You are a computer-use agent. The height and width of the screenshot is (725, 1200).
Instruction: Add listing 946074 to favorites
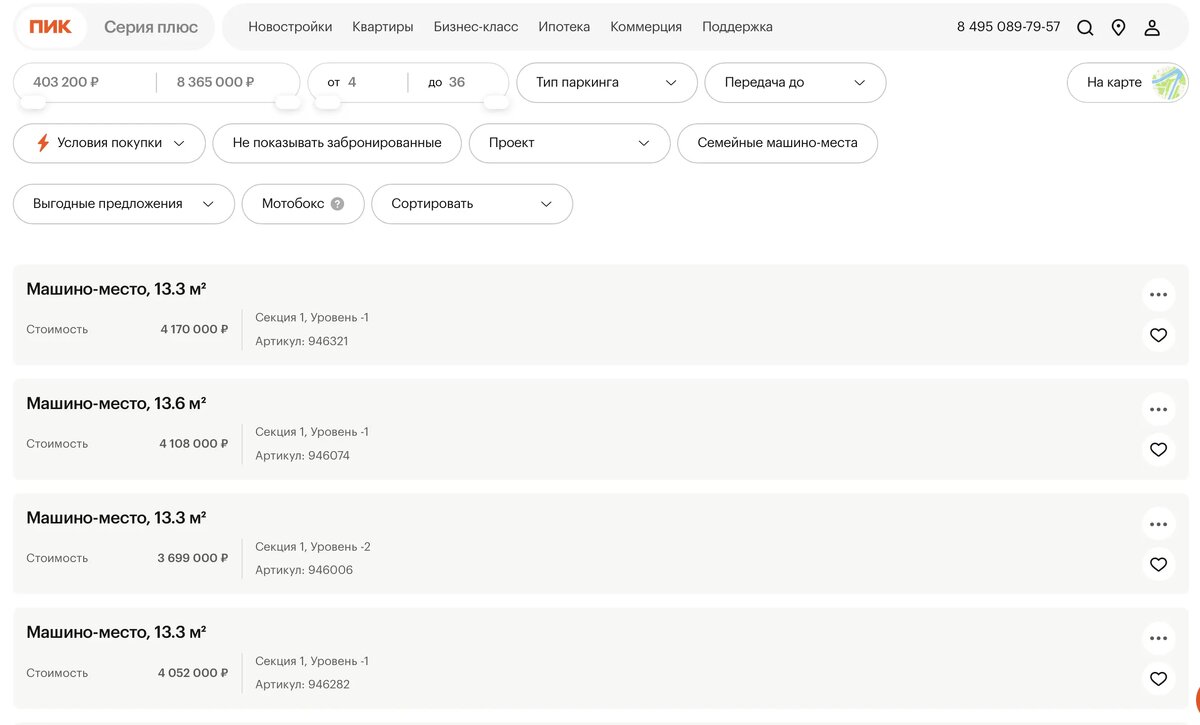coord(1158,450)
